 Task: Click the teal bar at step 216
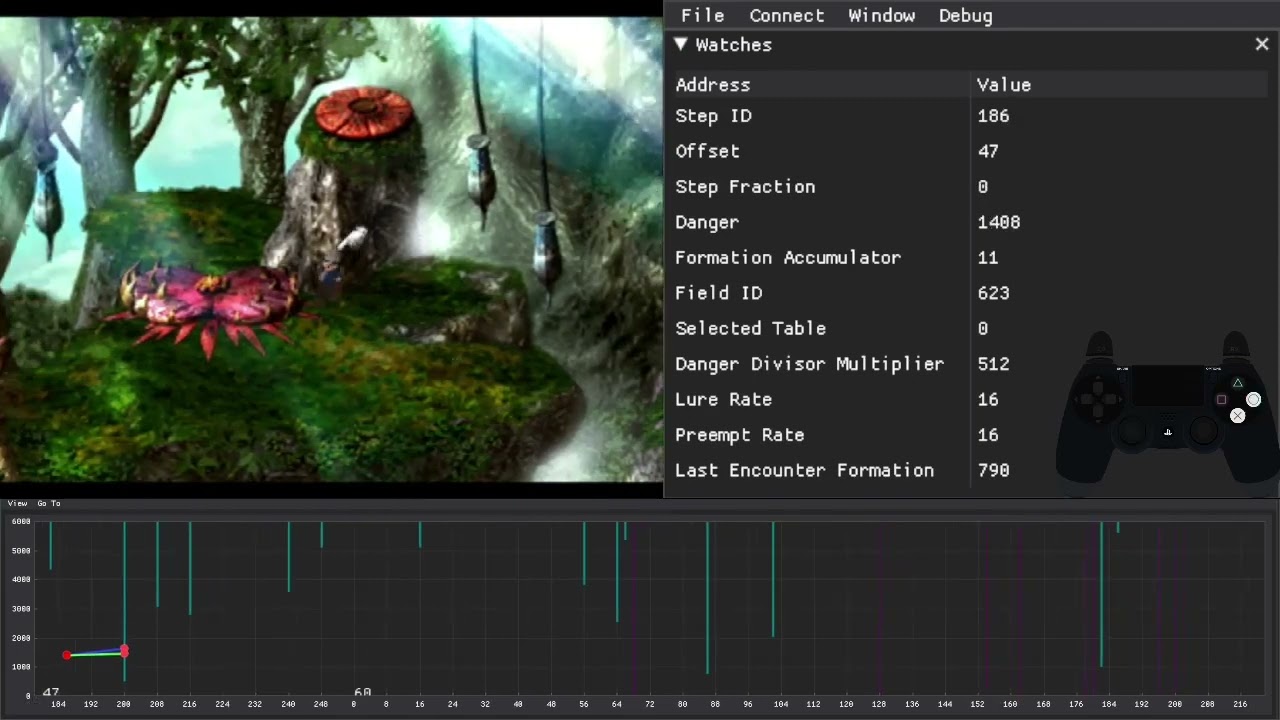[190, 568]
